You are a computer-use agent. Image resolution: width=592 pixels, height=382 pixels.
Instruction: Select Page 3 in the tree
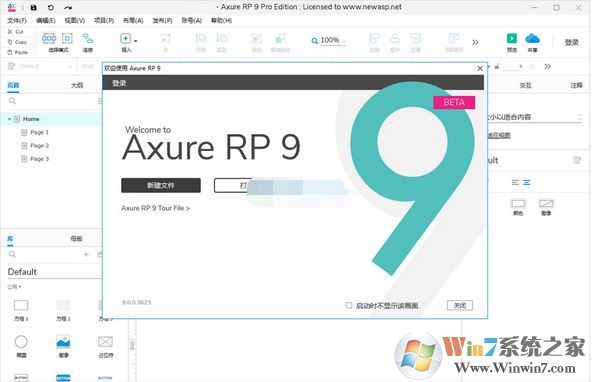39,159
